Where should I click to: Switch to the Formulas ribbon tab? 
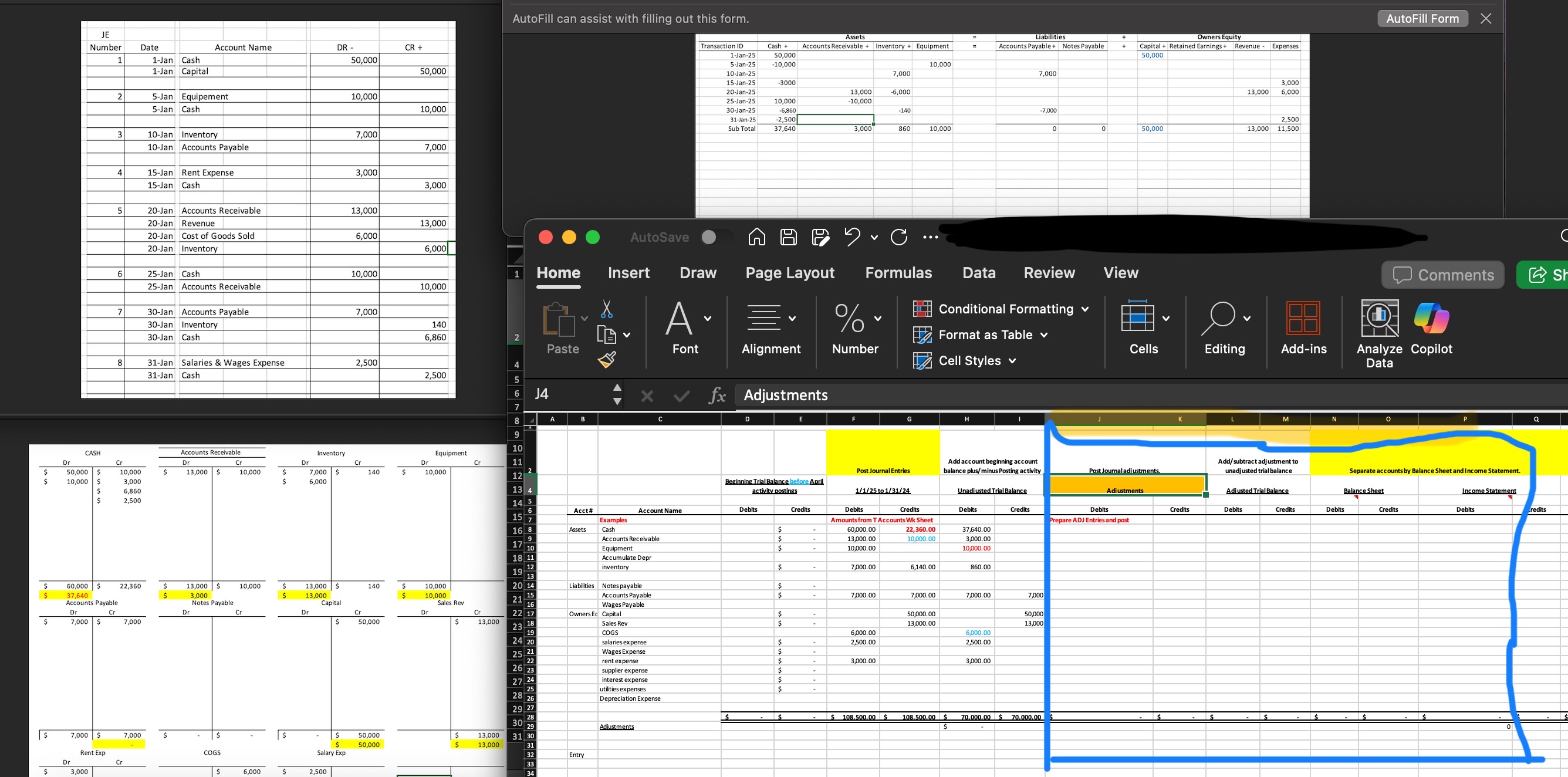(898, 273)
